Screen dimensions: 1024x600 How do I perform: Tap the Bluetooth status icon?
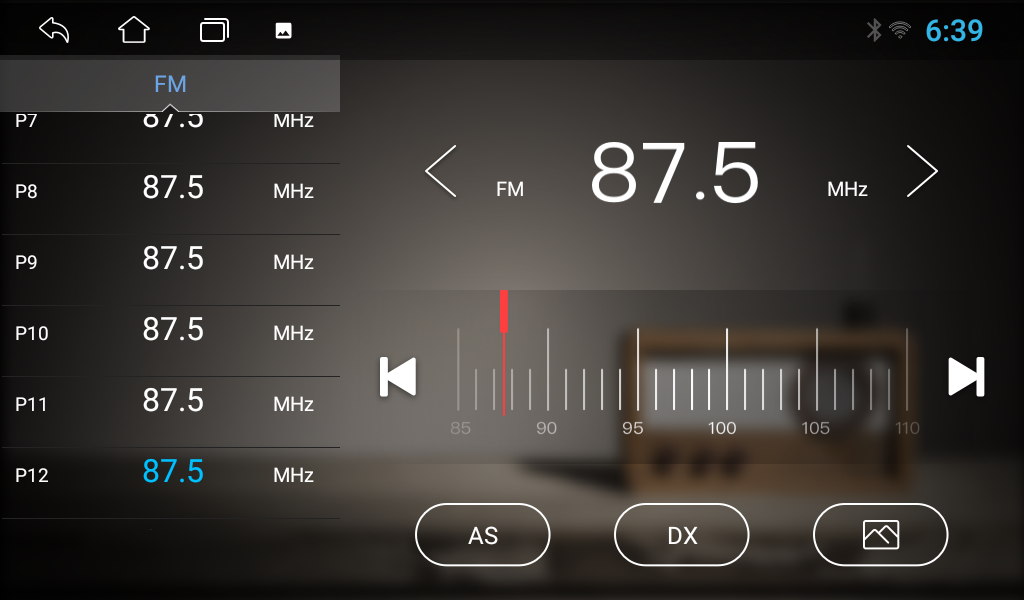874,30
